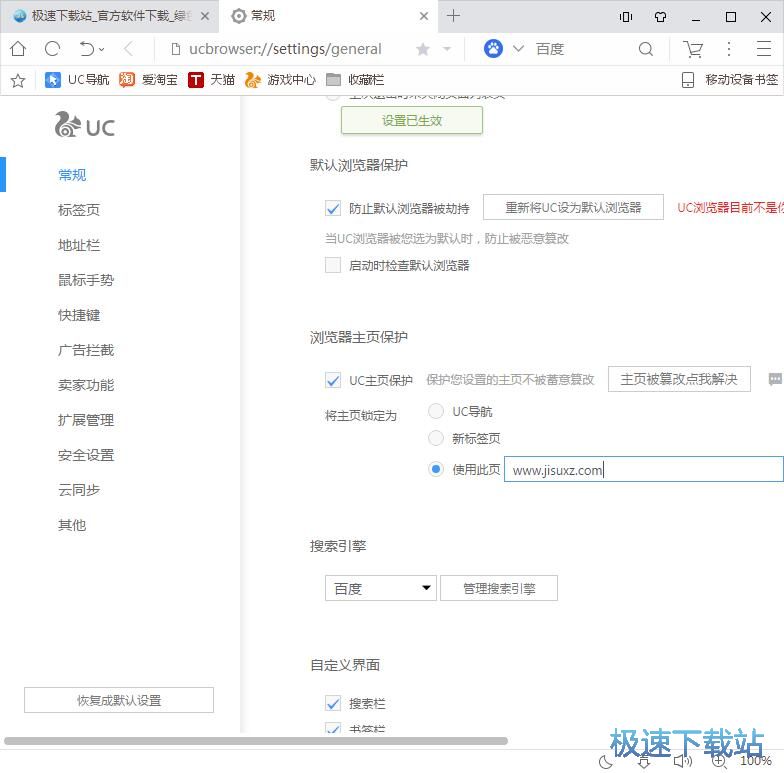This screenshot has height=773, width=784.
Task: Click the tab list icon in the title bar
Action: [626, 17]
